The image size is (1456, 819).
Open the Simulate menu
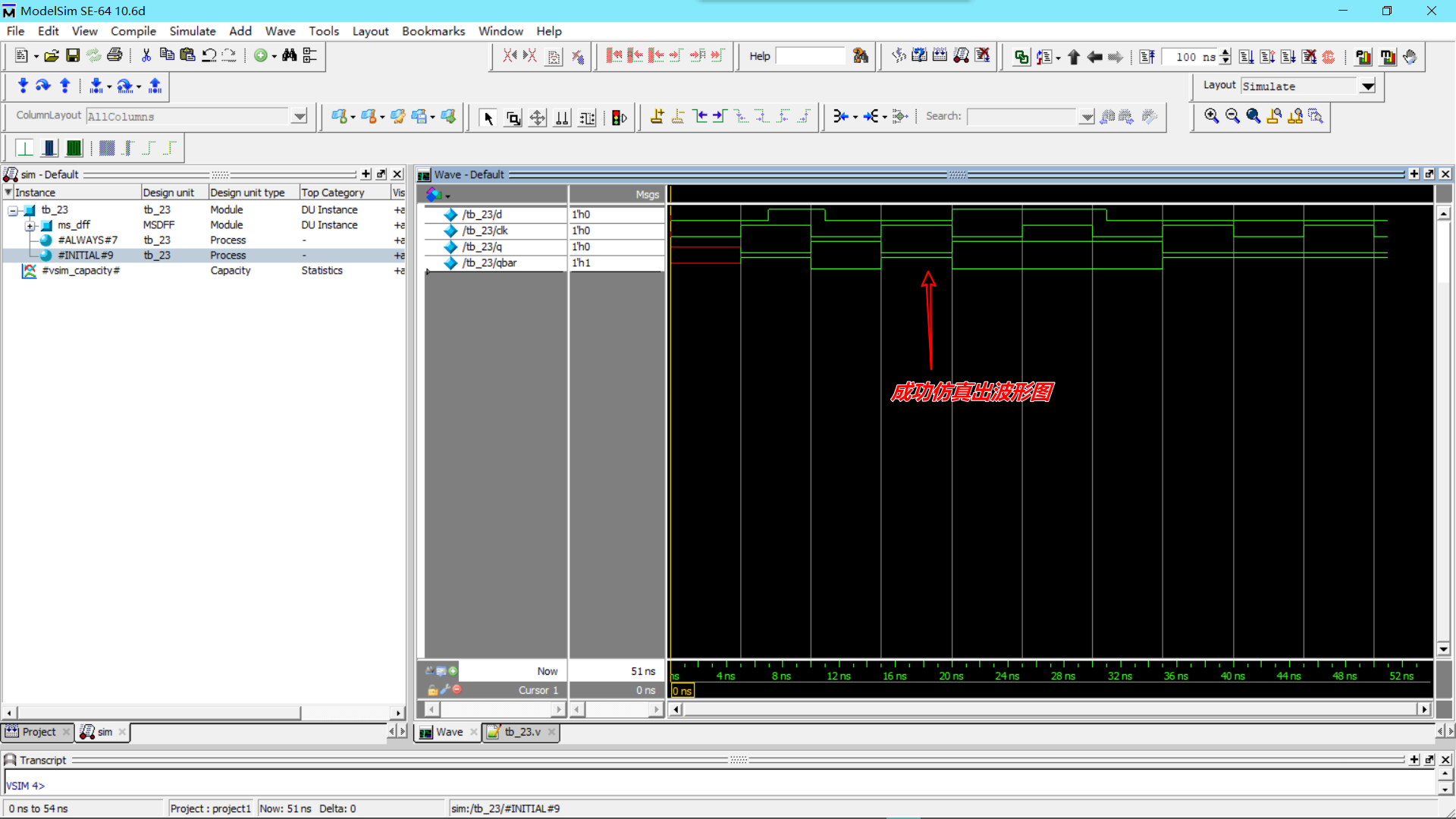192,31
